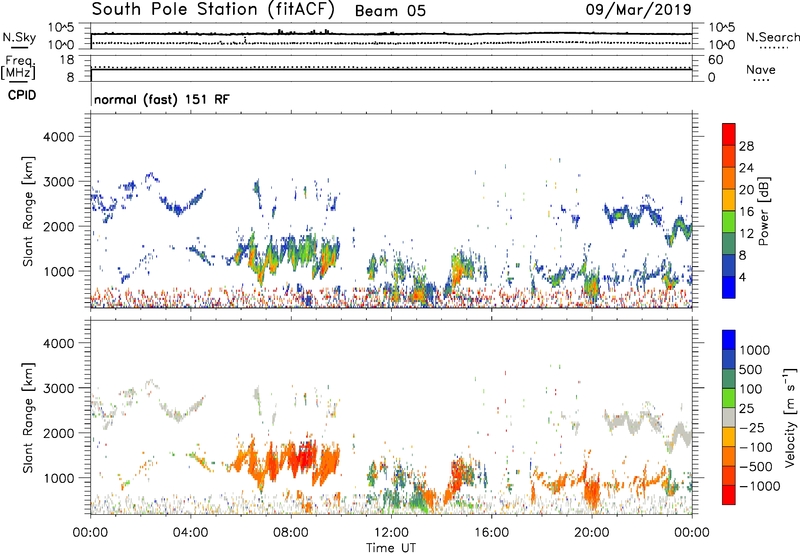Image resolution: width=800 pixels, height=554 pixels.
Task: Click the right-side '10^5' N.Search scale value
Action: point(721,28)
